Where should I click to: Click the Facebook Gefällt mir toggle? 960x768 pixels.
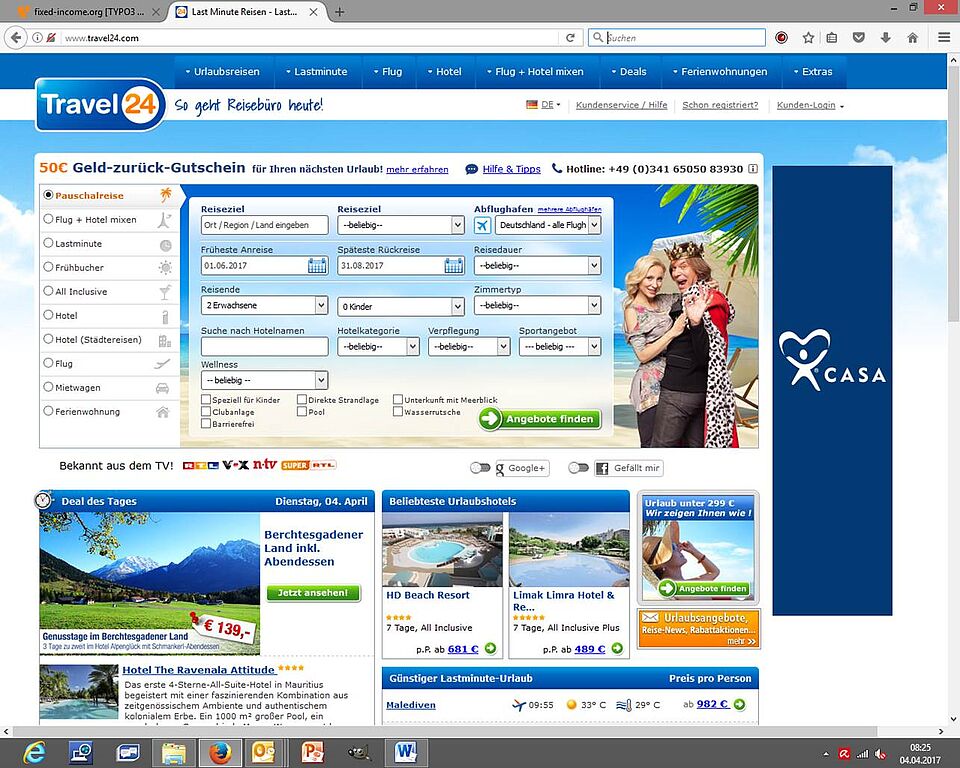(x=579, y=468)
